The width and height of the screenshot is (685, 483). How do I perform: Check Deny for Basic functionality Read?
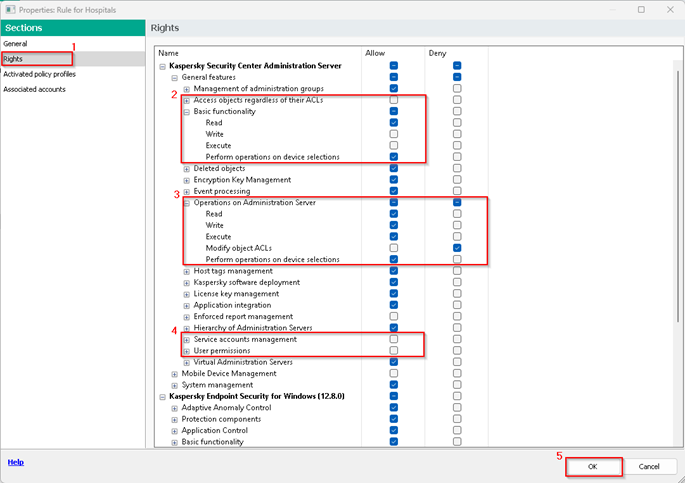[457, 122]
